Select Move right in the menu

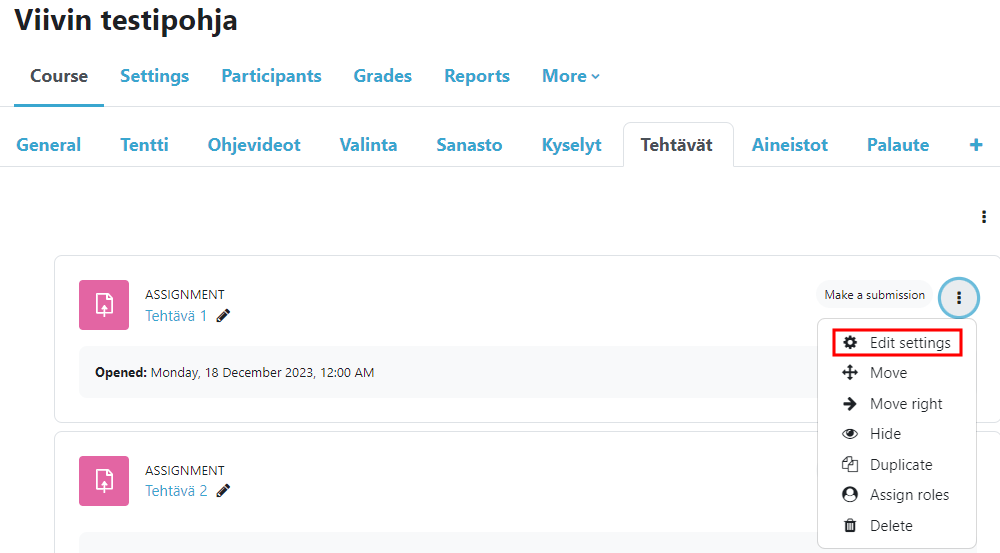coord(905,404)
